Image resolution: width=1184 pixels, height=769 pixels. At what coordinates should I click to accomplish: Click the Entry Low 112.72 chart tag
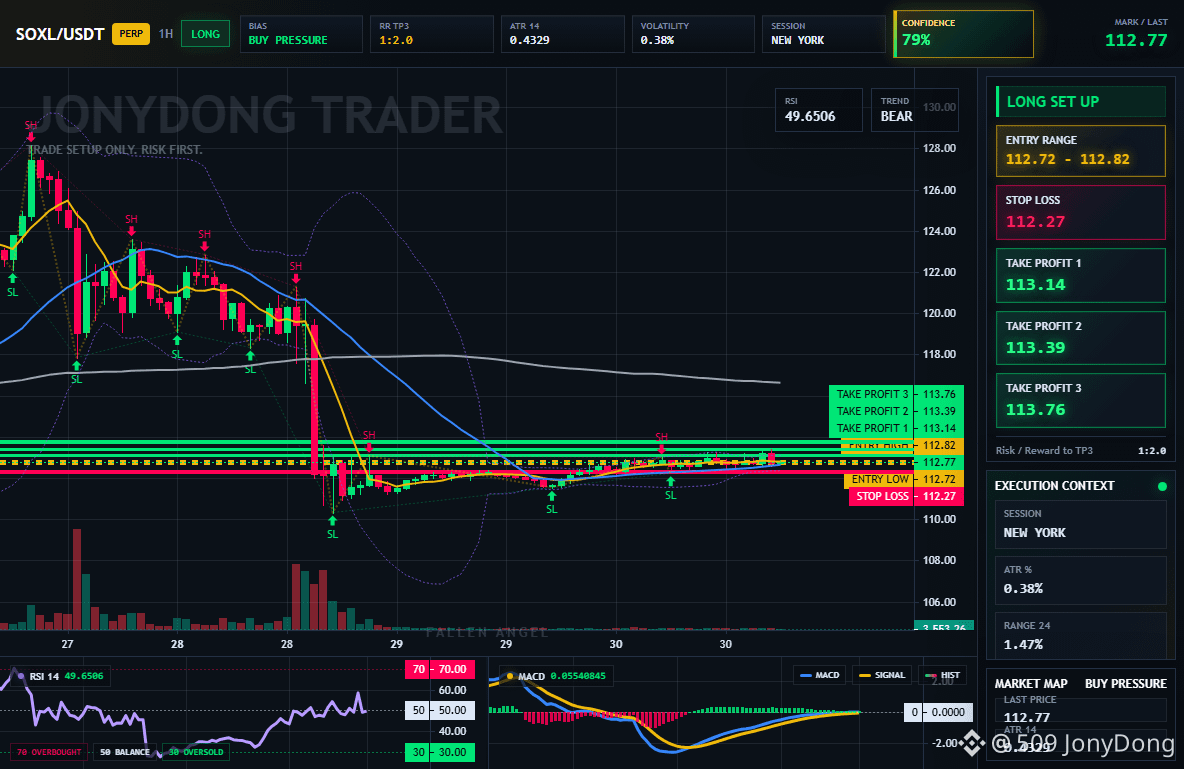click(x=903, y=479)
